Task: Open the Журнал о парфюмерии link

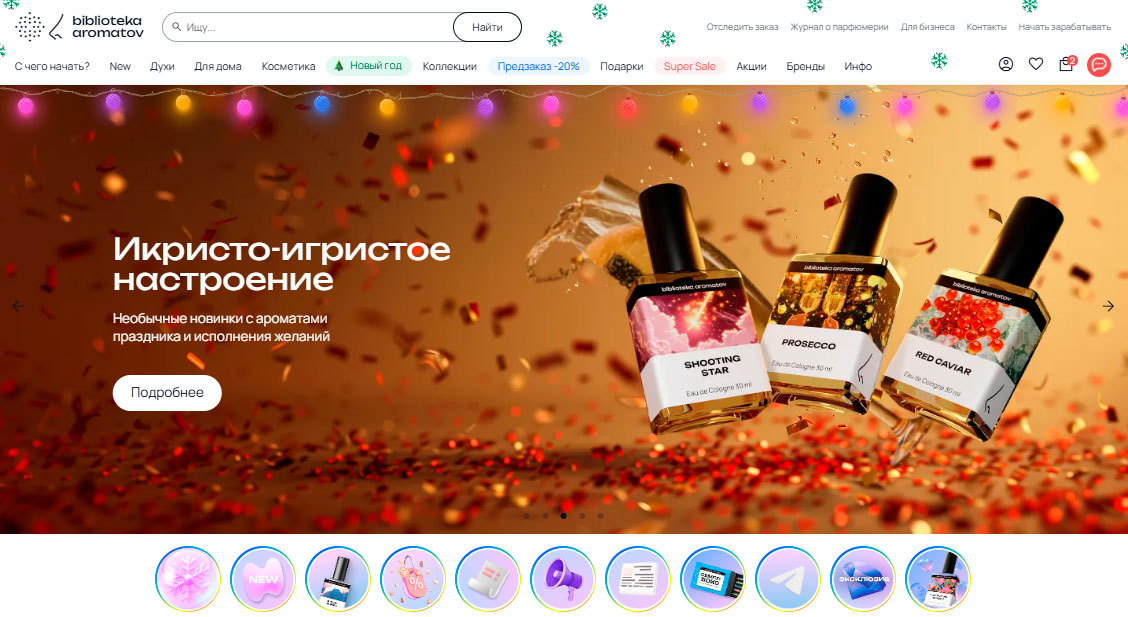Action: point(840,27)
